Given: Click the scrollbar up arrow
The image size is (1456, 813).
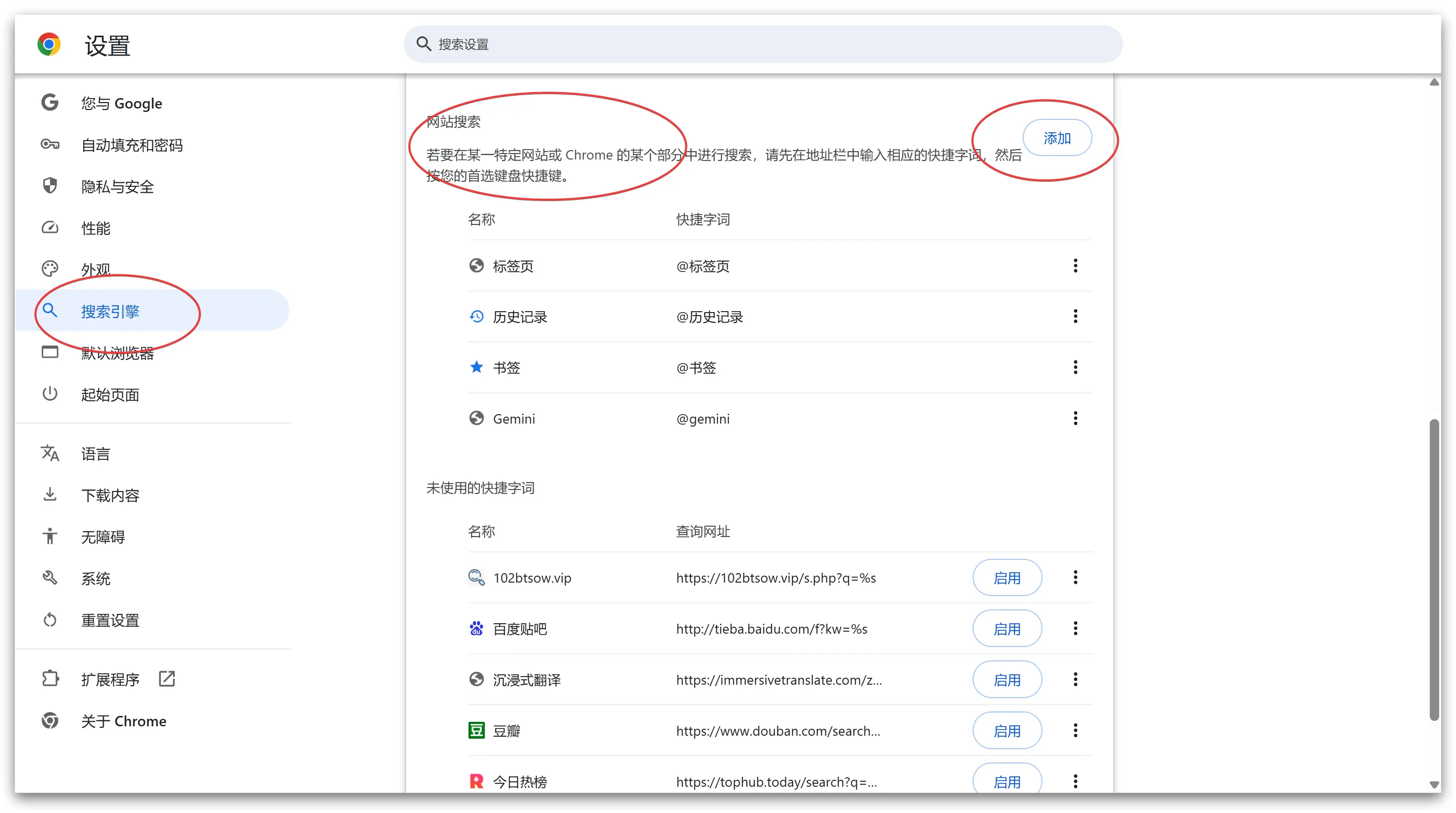Looking at the screenshot, I should click(1435, 83).
